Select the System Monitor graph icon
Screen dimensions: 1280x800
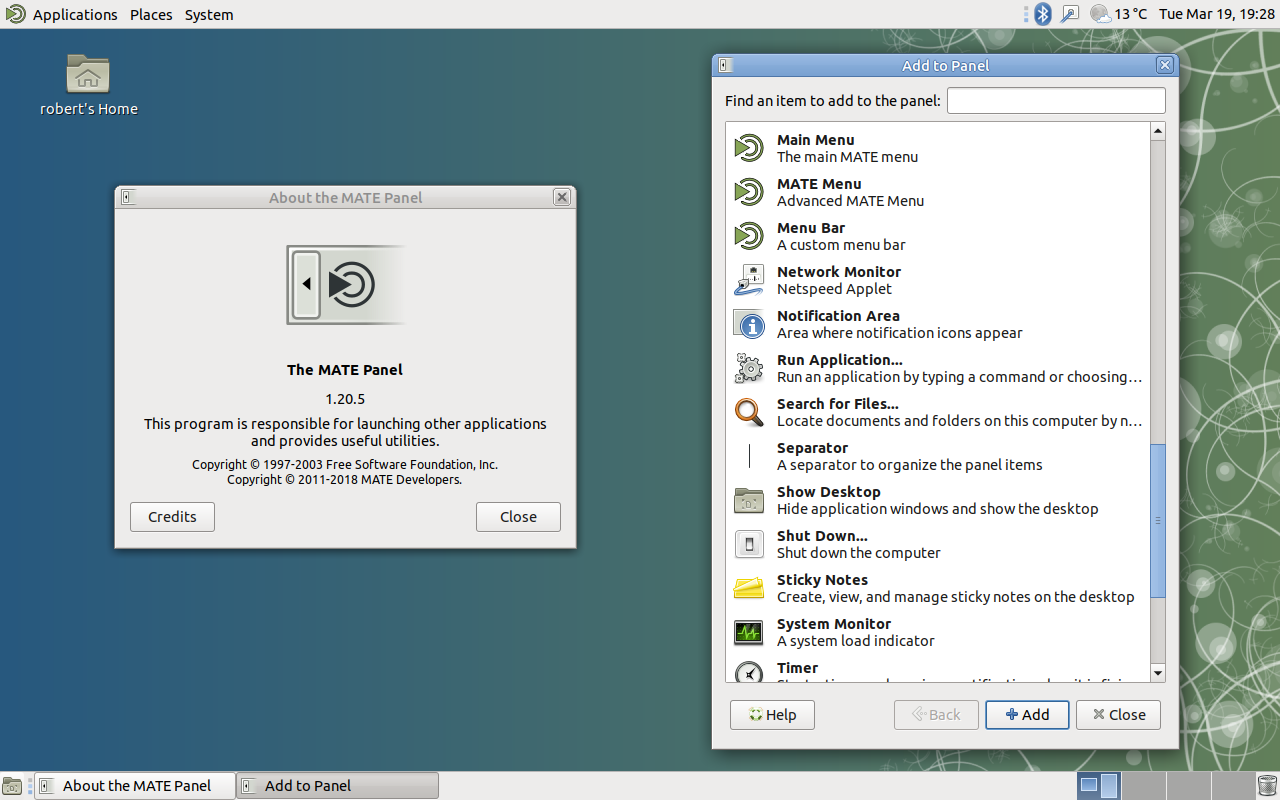(748, 632)
